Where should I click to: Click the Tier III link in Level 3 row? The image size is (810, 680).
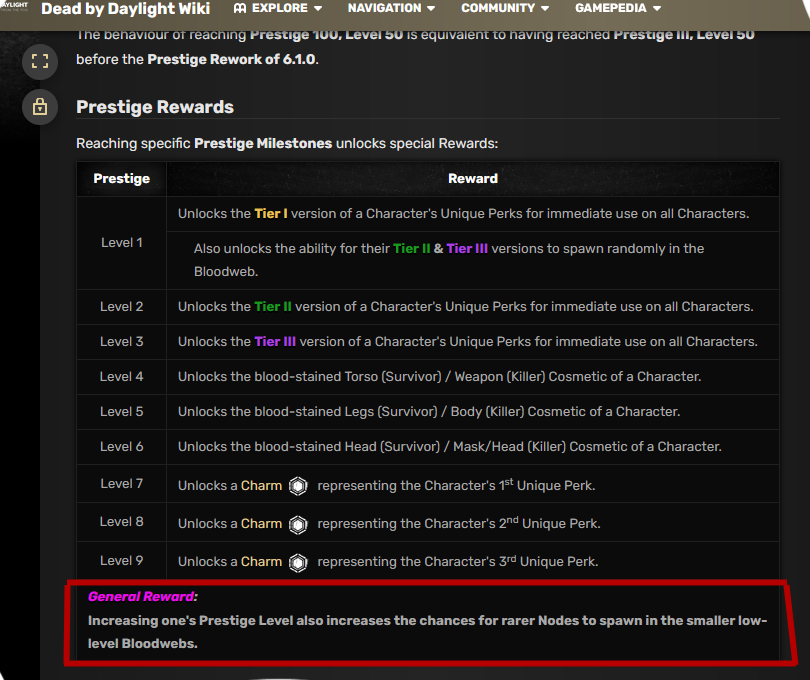click(x=275, y=342)
